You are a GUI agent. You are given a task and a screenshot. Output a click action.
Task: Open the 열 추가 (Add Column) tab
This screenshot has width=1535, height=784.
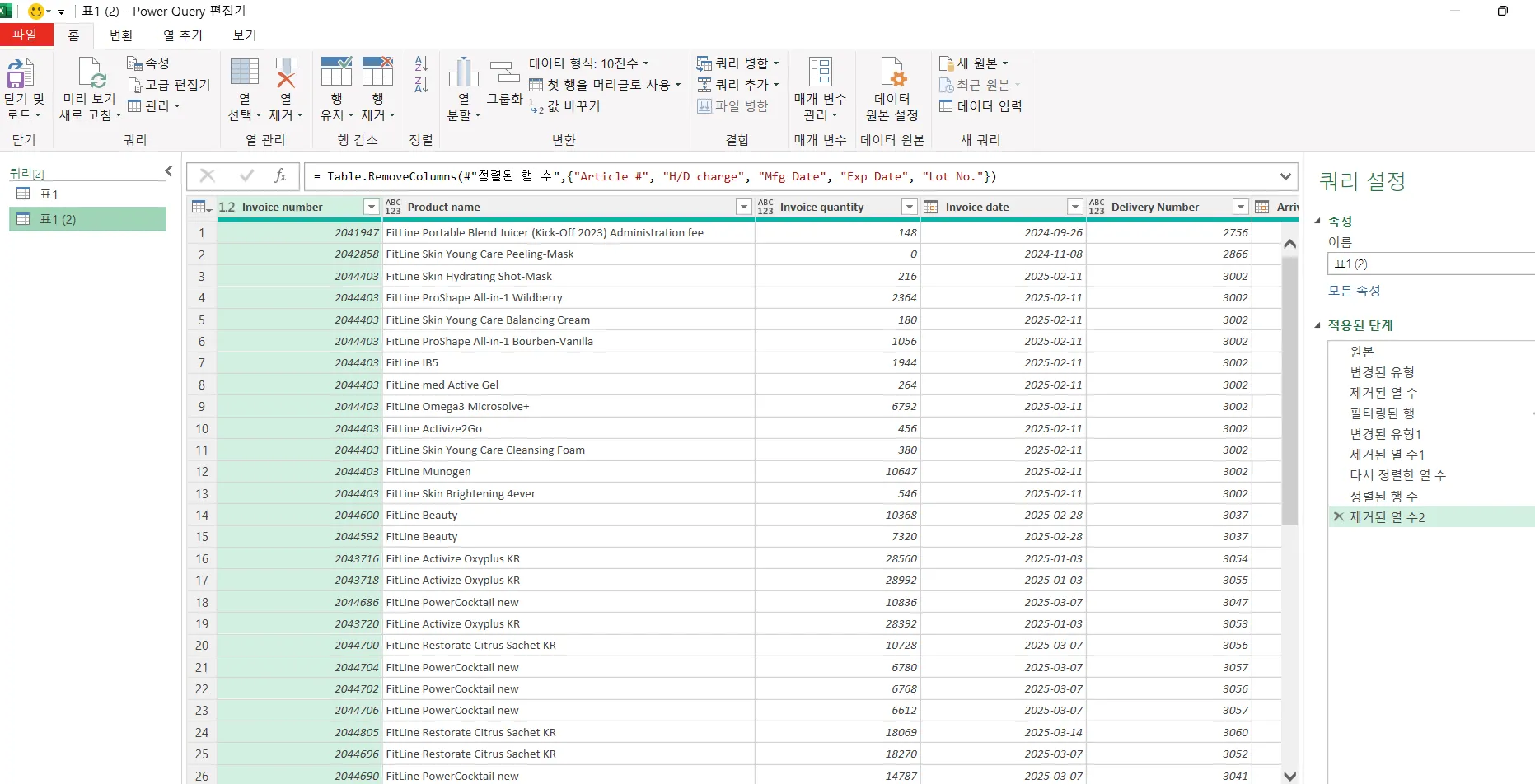[183, 35]
